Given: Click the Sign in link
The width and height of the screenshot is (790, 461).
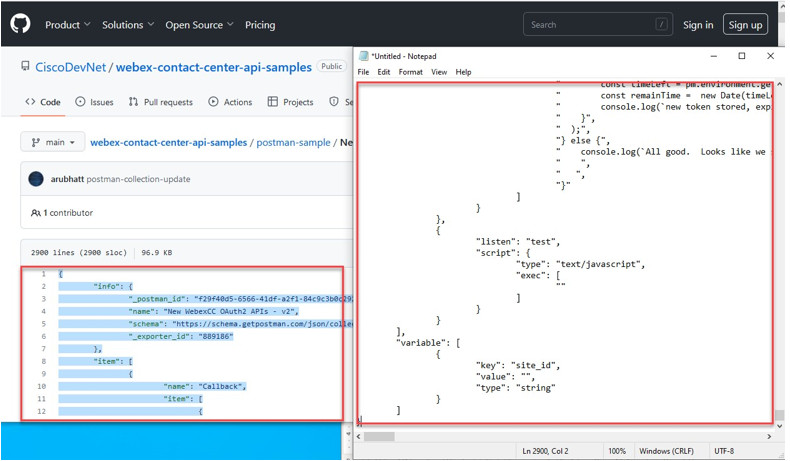Looking at the screenshot, I should tap(698, 25).
